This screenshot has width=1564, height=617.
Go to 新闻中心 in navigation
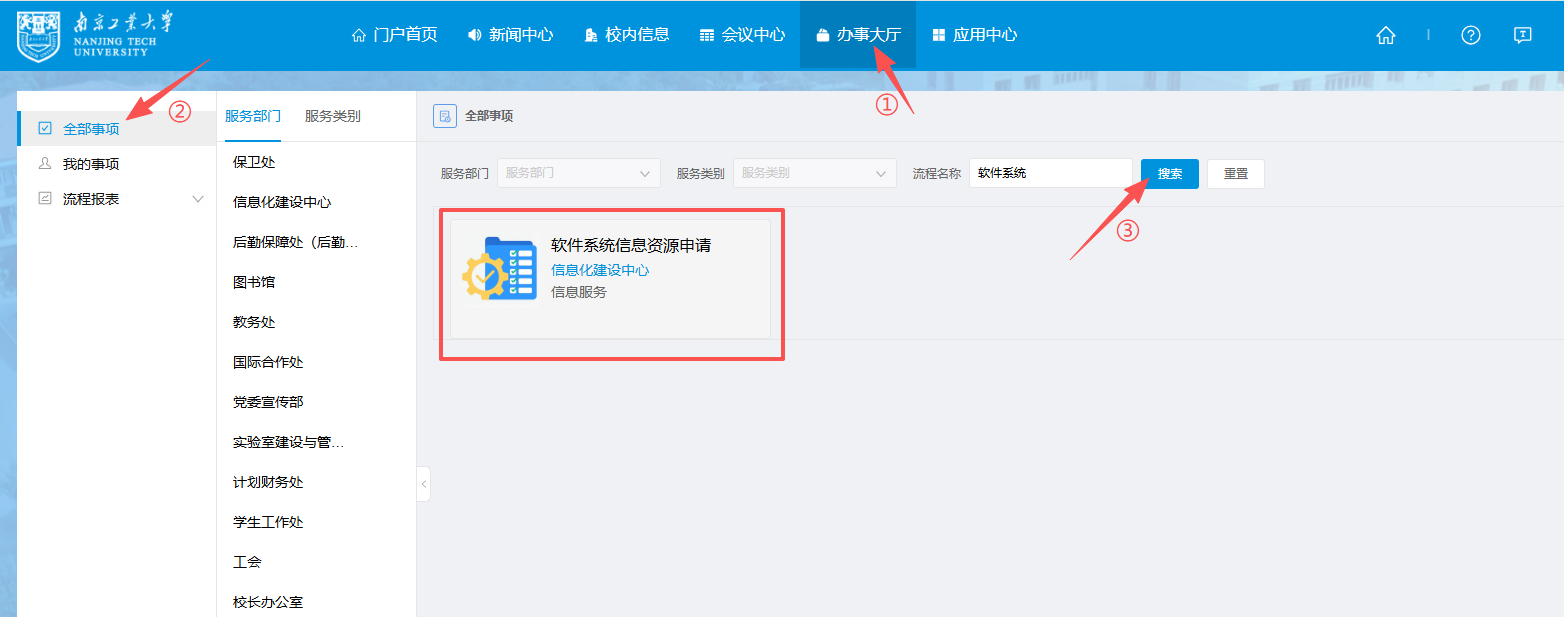(510, 34)
